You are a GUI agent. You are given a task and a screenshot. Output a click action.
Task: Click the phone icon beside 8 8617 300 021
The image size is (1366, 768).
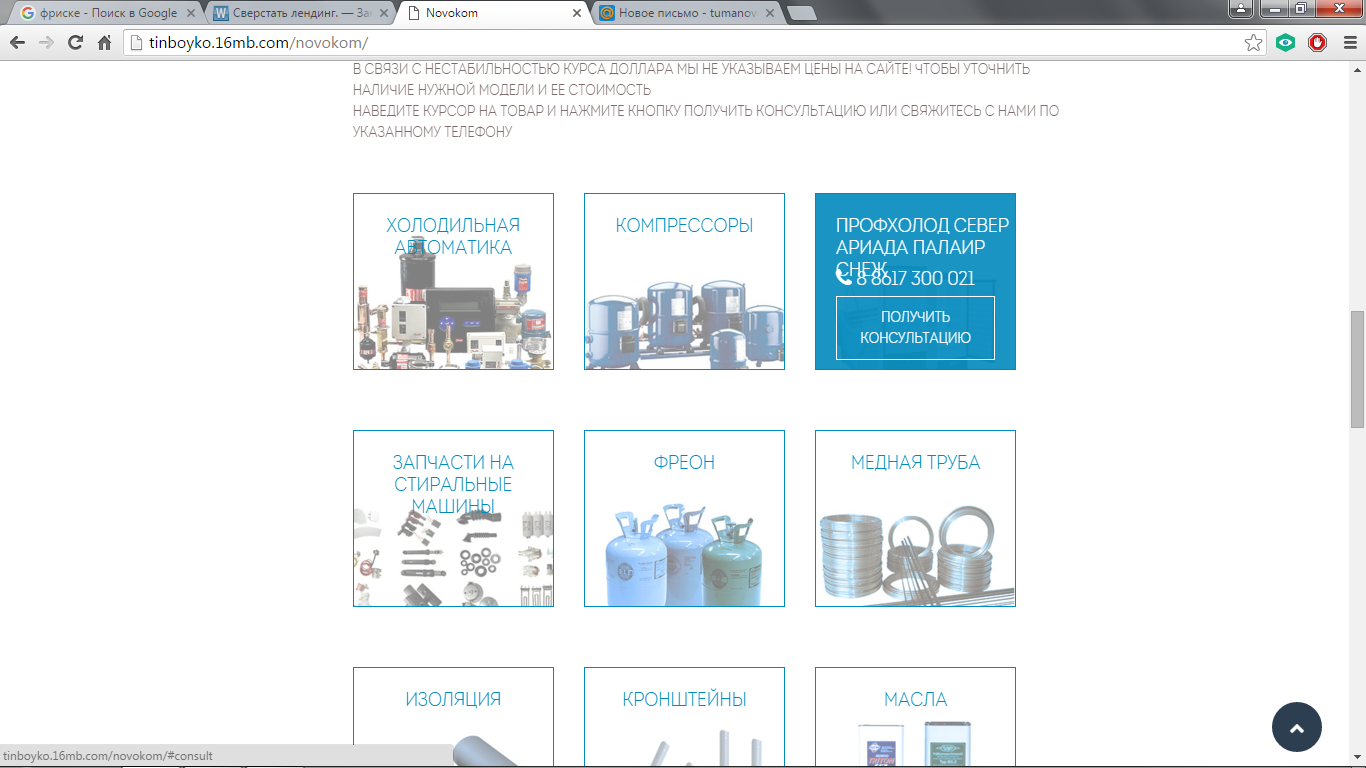point(844,277)
